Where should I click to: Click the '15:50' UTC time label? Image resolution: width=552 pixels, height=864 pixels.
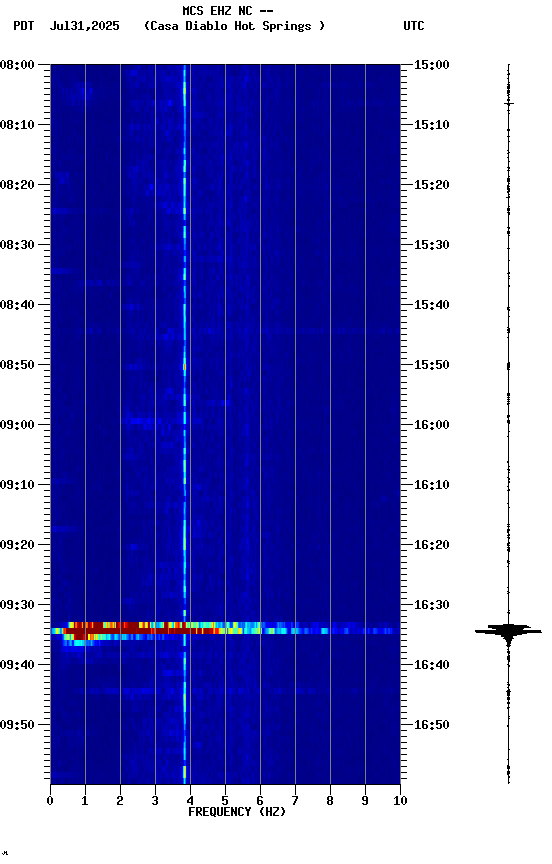(432, 365)
